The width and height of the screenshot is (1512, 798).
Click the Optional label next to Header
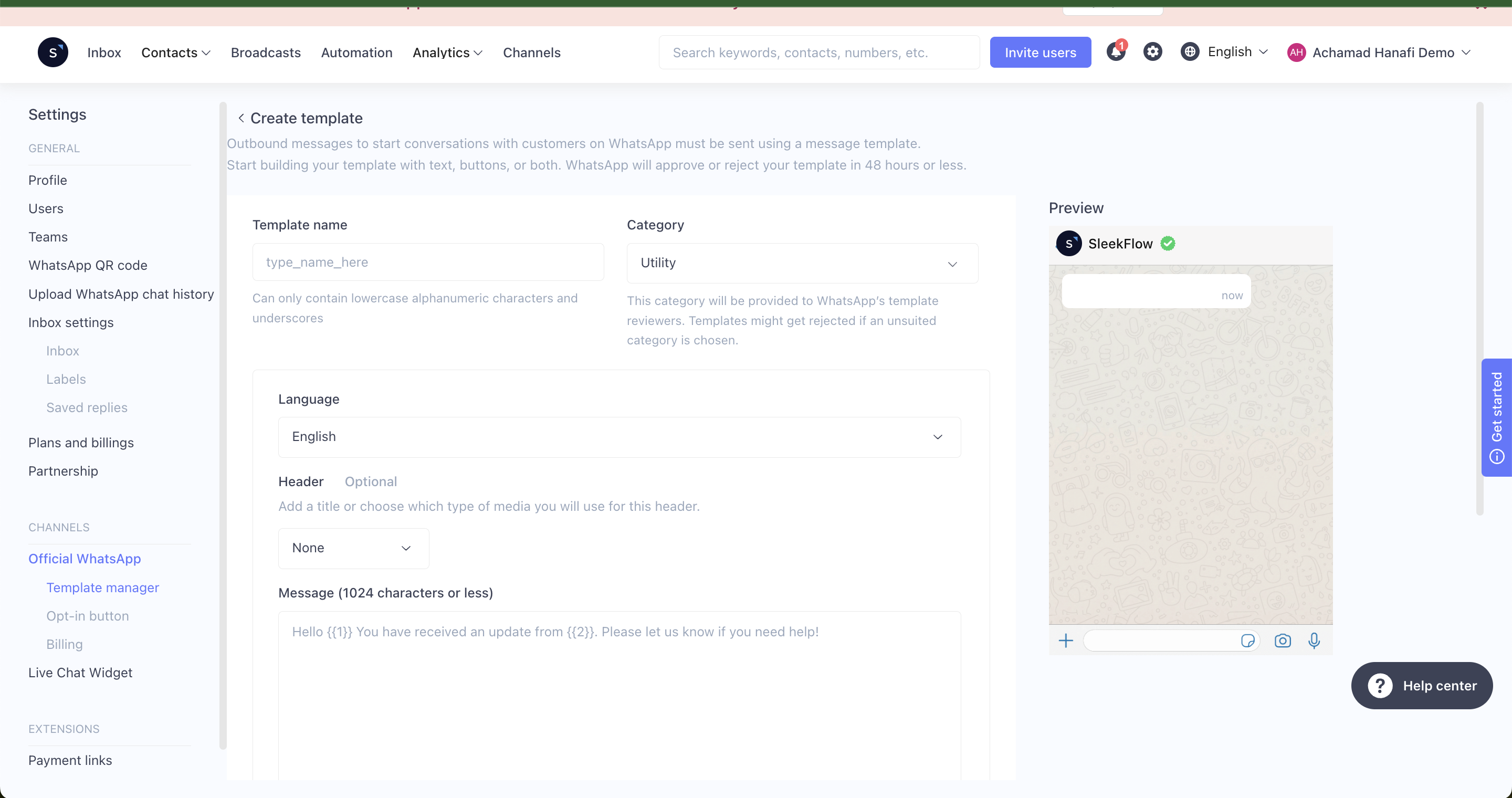point(370,481)
